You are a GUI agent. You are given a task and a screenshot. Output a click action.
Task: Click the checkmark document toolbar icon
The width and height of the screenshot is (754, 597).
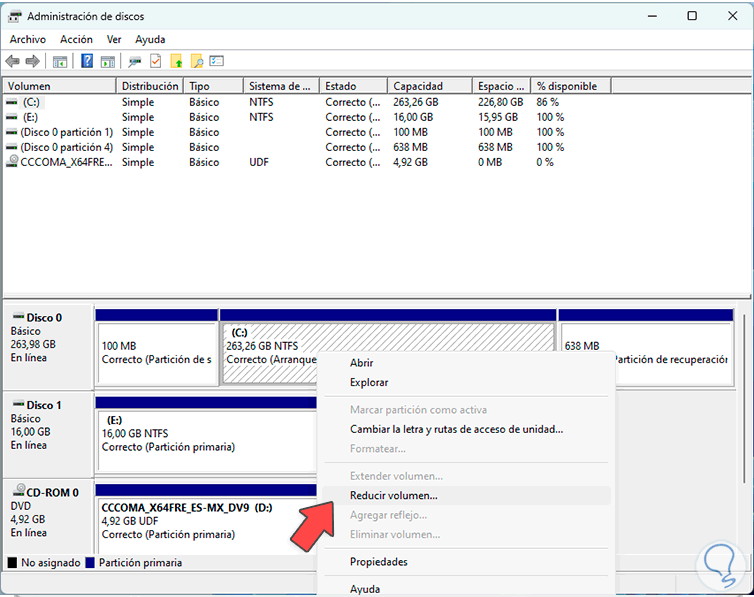click(x=156, y=61)
